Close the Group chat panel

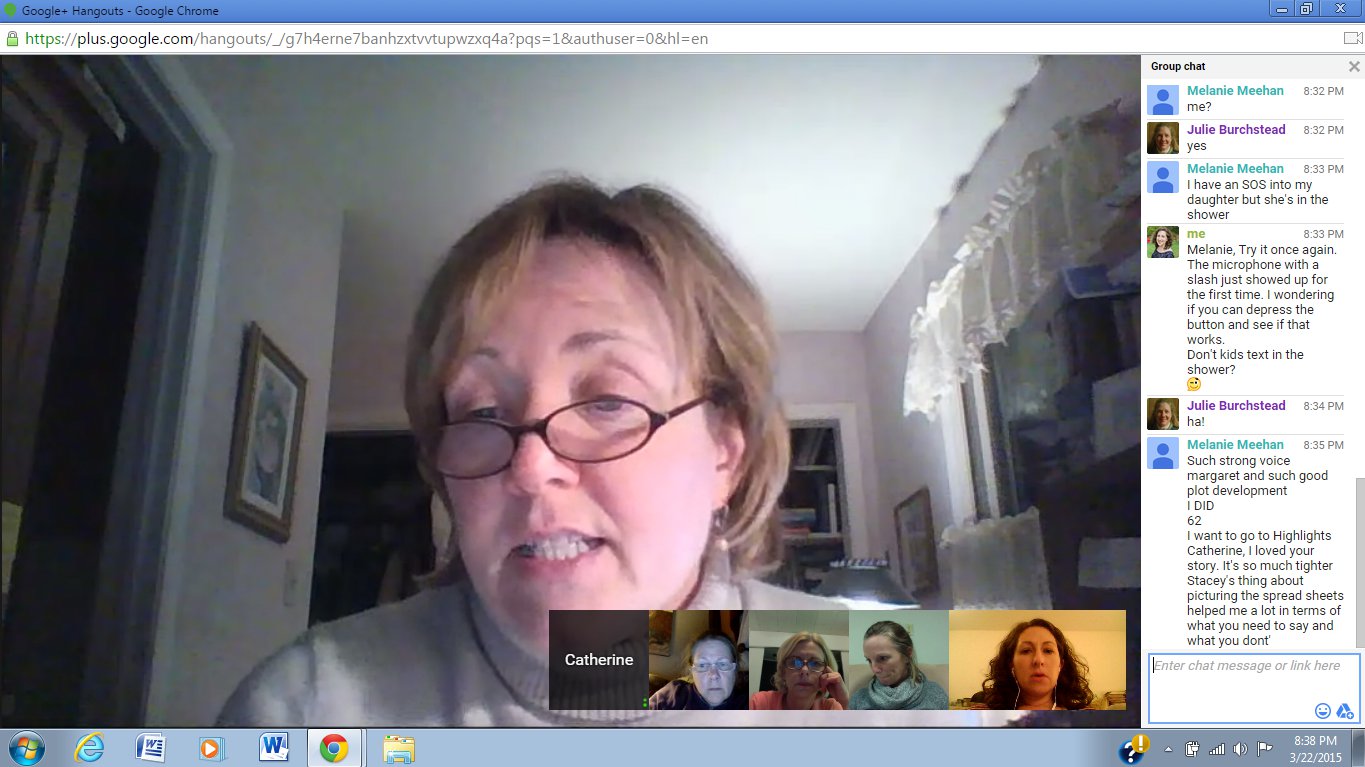1354,67
